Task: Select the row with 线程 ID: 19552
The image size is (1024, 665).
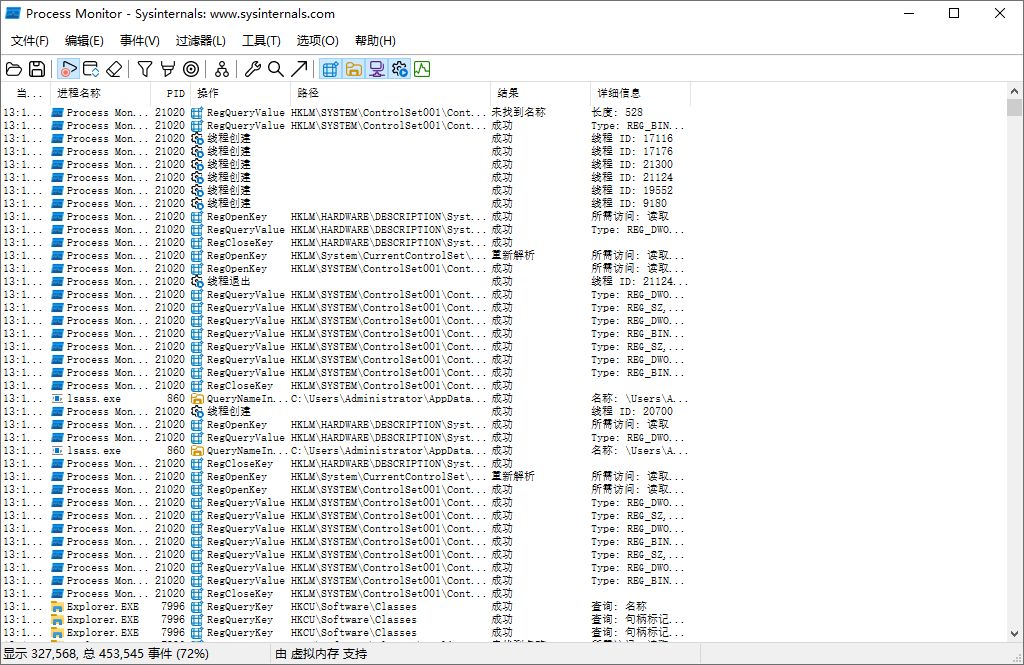Action: point(346,191)
